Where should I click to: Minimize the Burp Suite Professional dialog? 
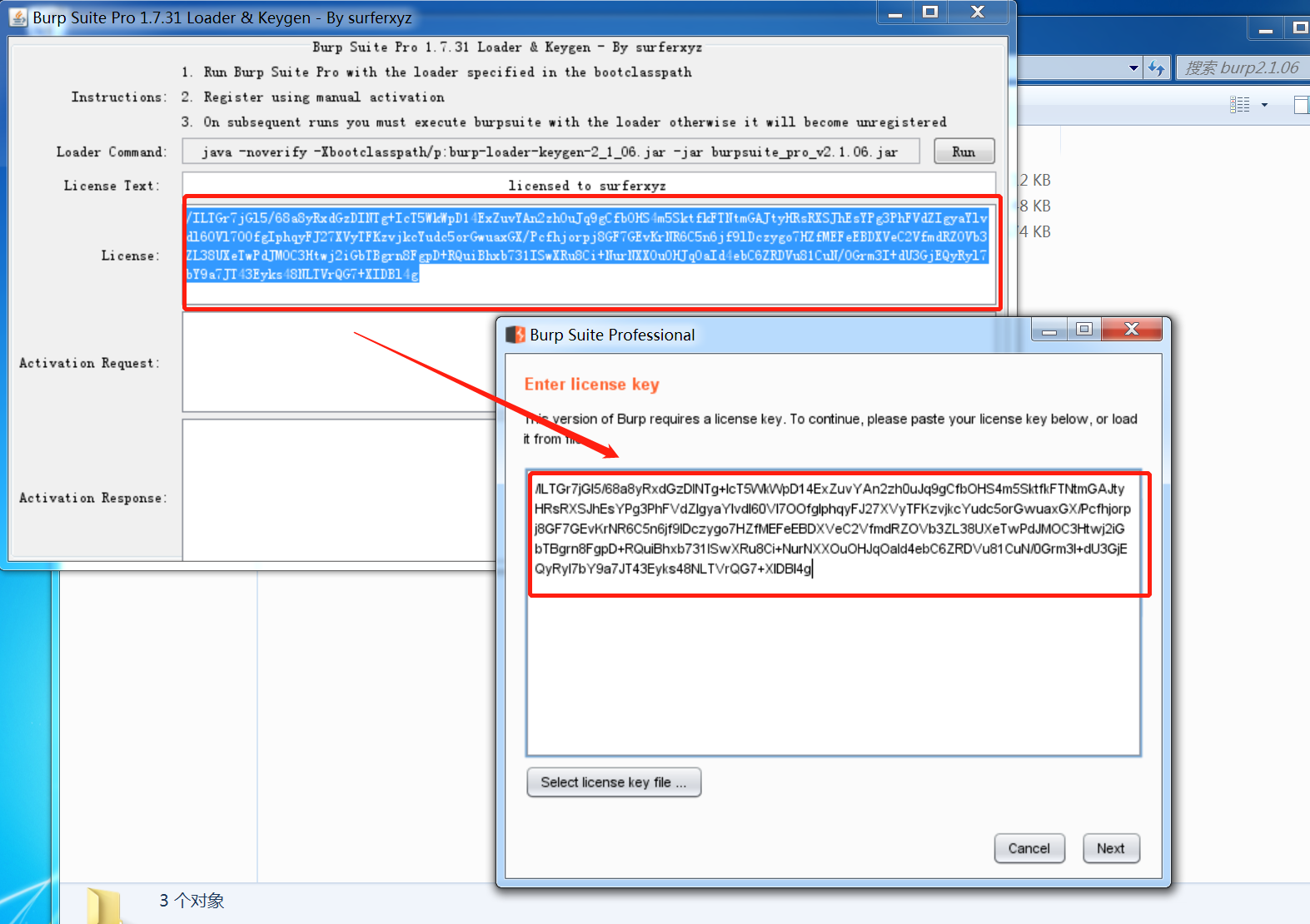tap(1049, 330)
